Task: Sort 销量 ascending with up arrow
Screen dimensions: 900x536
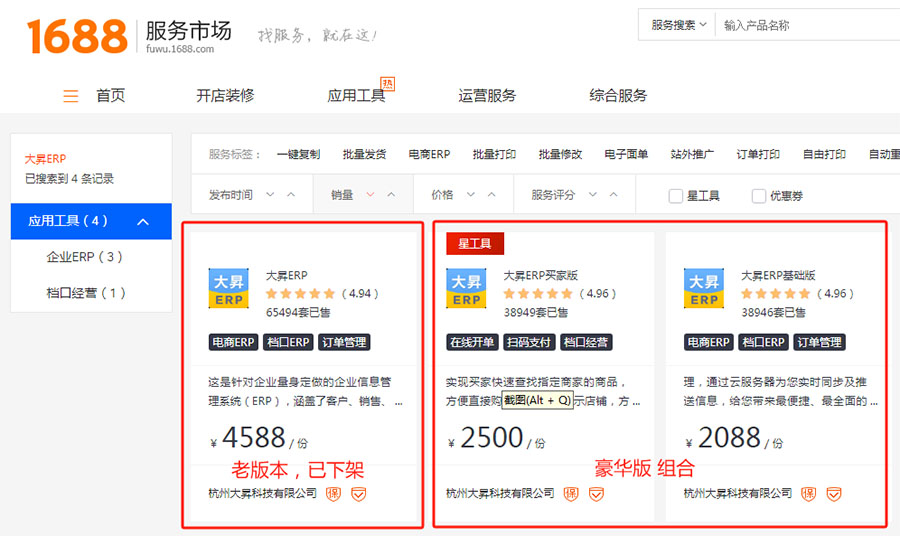Action: coord(391,195)
